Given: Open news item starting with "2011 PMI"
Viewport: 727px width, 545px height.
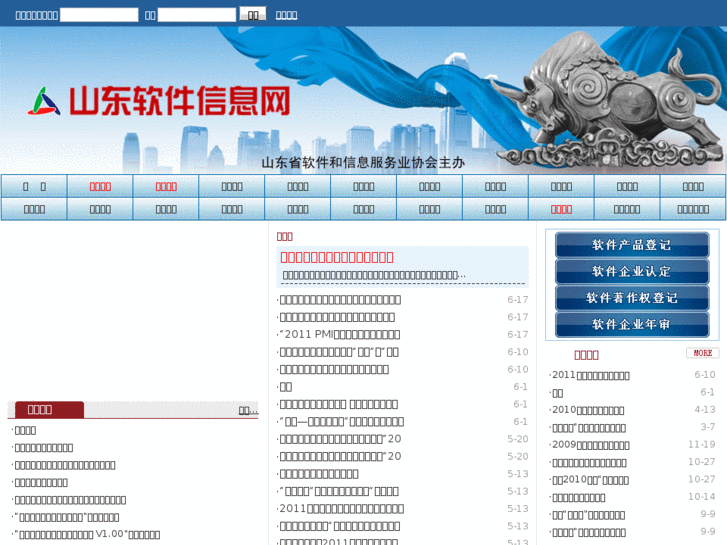Looking at the screenshot, I should pyautogui.click(x=340, y=334).
